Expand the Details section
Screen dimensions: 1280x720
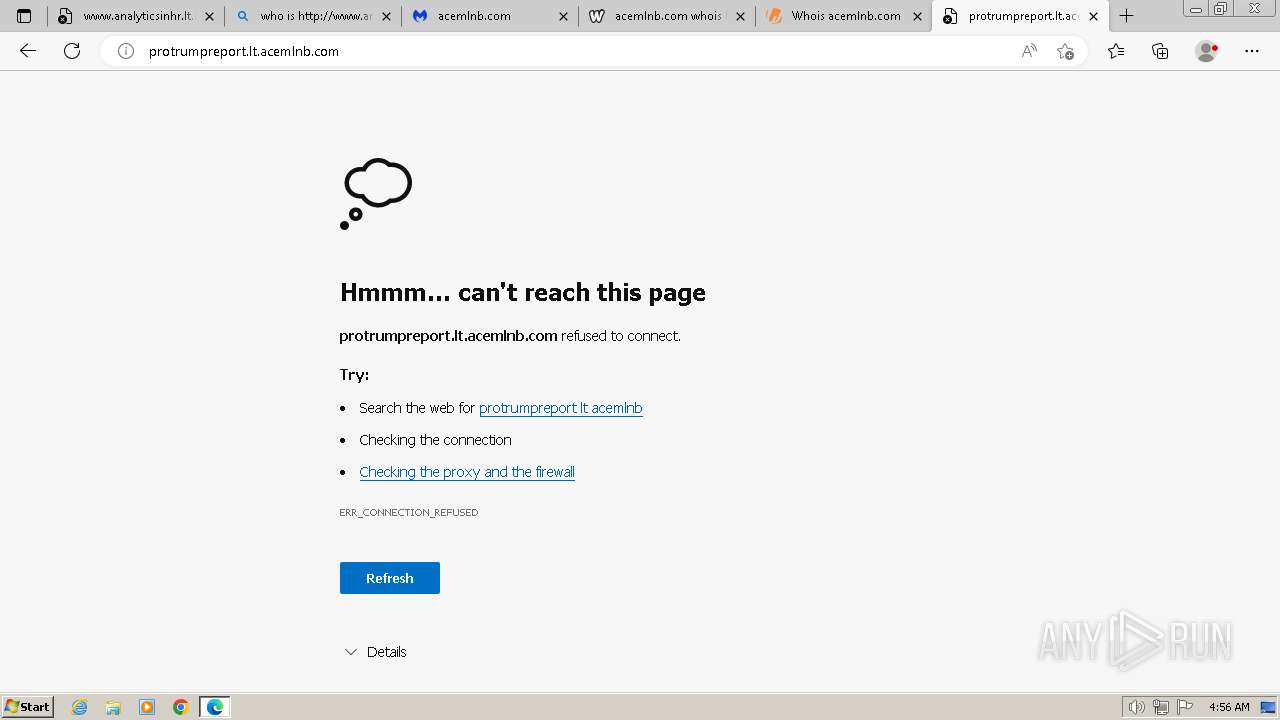pyautogui.click(x=375, y=652)
